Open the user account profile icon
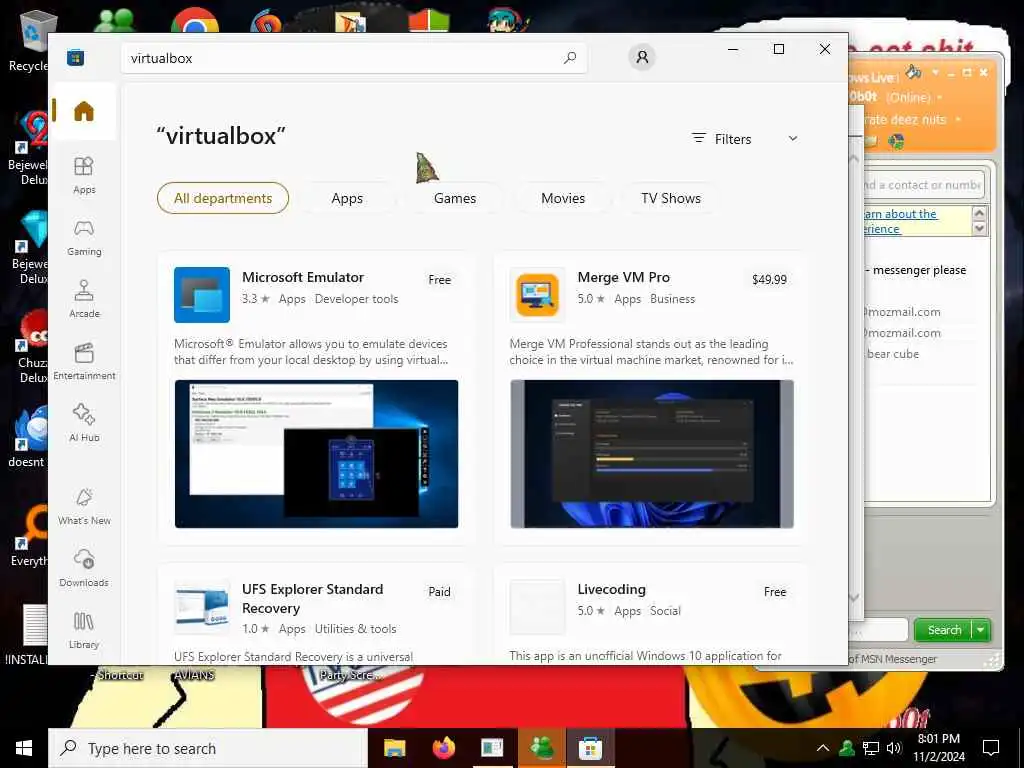 click(642, 57)
